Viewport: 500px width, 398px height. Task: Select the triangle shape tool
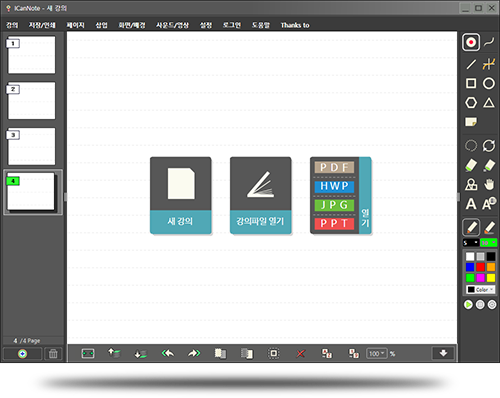tap(489, 103)
